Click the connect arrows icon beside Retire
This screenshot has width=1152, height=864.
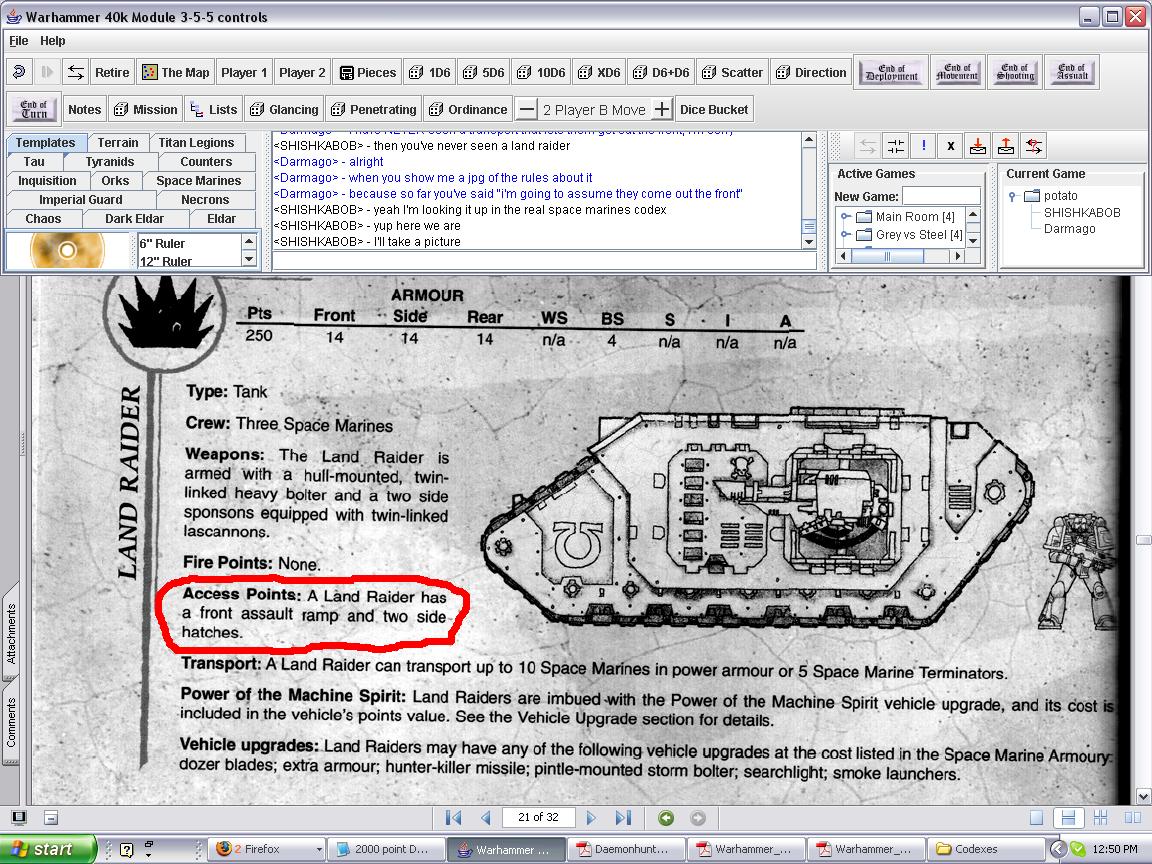pos(76,72)
